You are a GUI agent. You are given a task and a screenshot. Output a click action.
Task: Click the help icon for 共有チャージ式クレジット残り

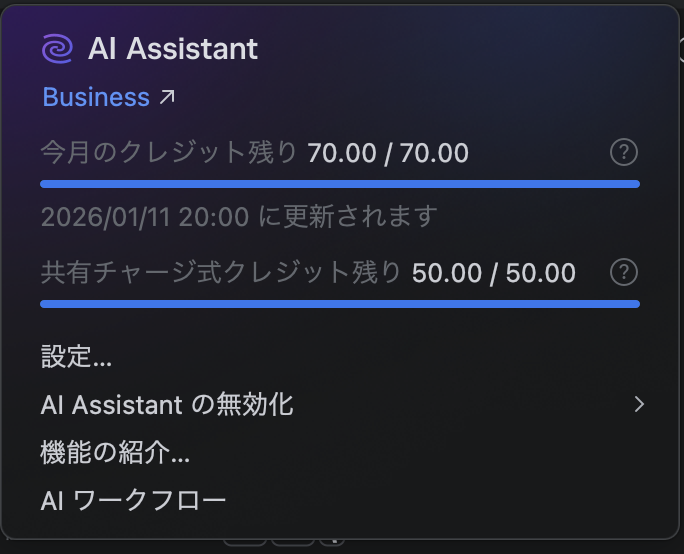(624, 272)
